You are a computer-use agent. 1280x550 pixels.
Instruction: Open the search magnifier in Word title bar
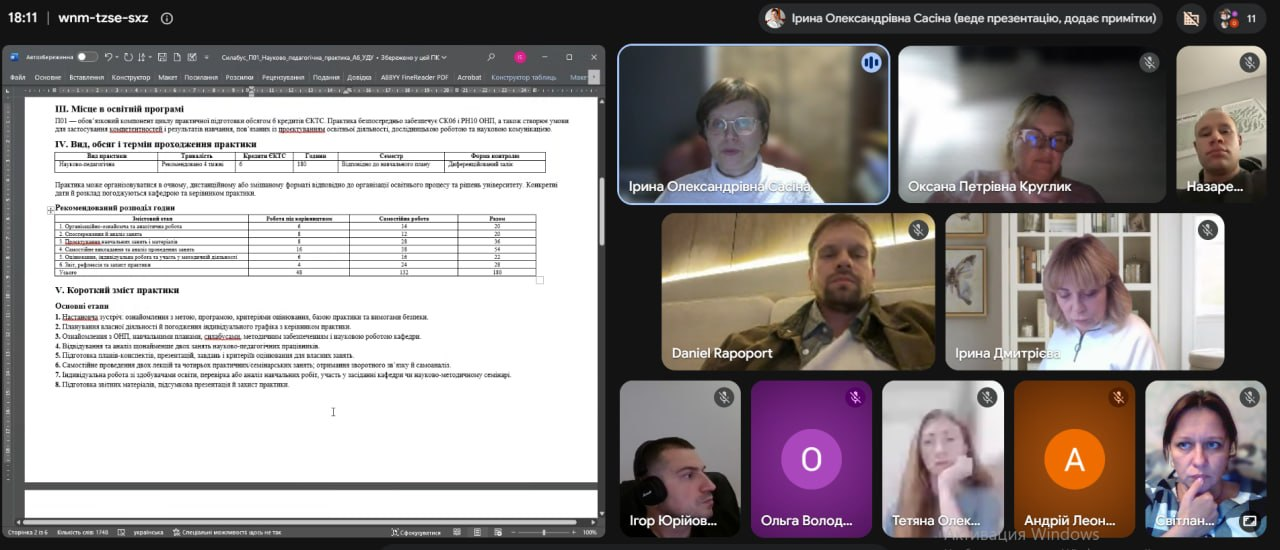click(x=491, y=57)
